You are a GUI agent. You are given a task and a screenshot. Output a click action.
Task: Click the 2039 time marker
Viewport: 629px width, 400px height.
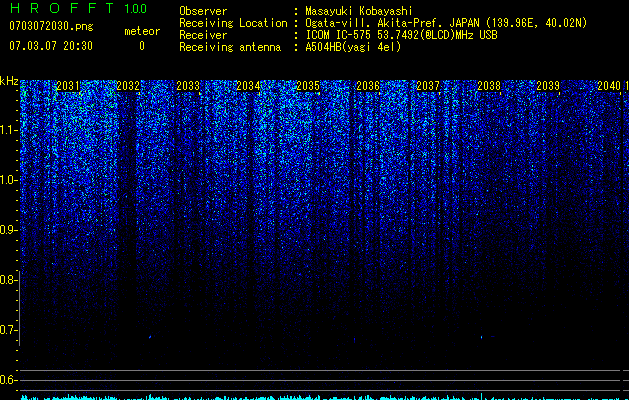(x=548, y=86)
